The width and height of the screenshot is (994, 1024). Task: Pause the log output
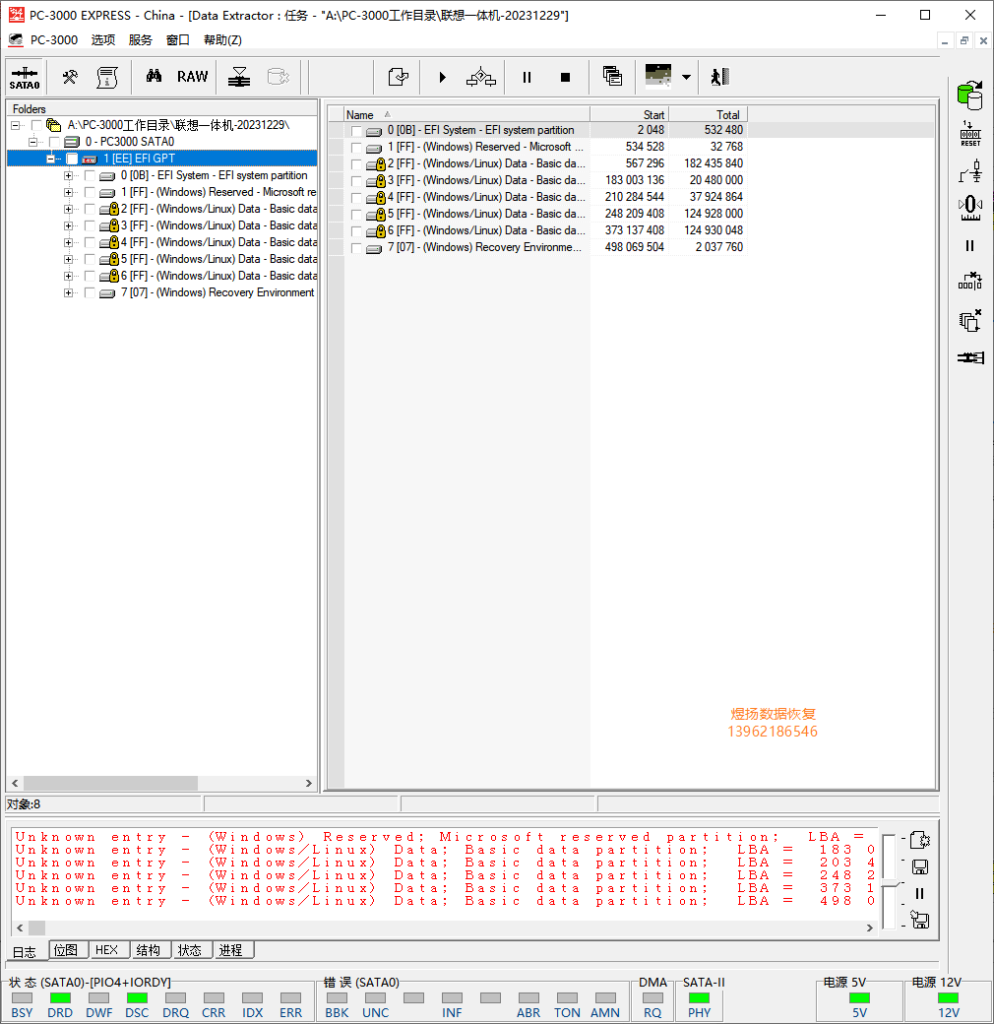click(x=920, y=893)
